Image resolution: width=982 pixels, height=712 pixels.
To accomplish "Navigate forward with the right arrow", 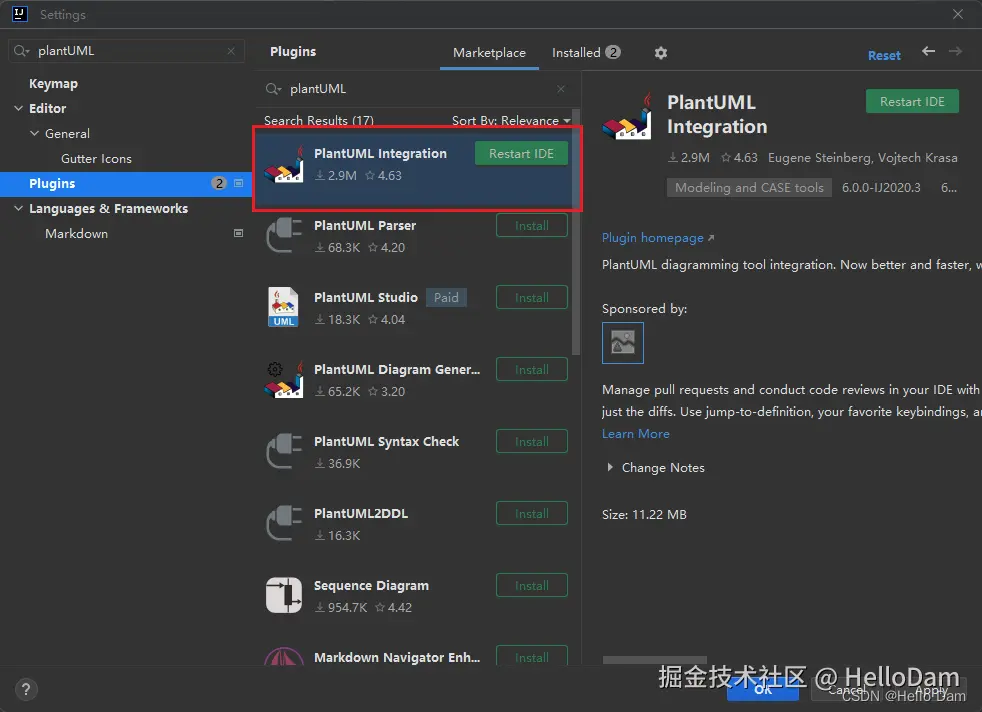I will pos(955,51).
